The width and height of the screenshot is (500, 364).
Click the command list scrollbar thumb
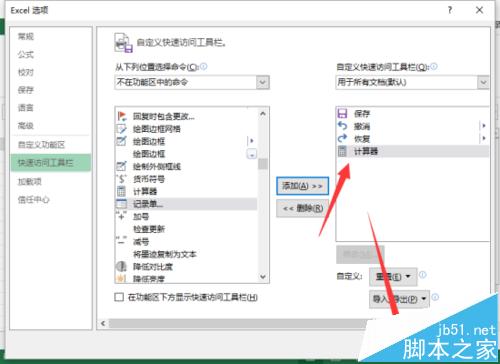(263, 164)
